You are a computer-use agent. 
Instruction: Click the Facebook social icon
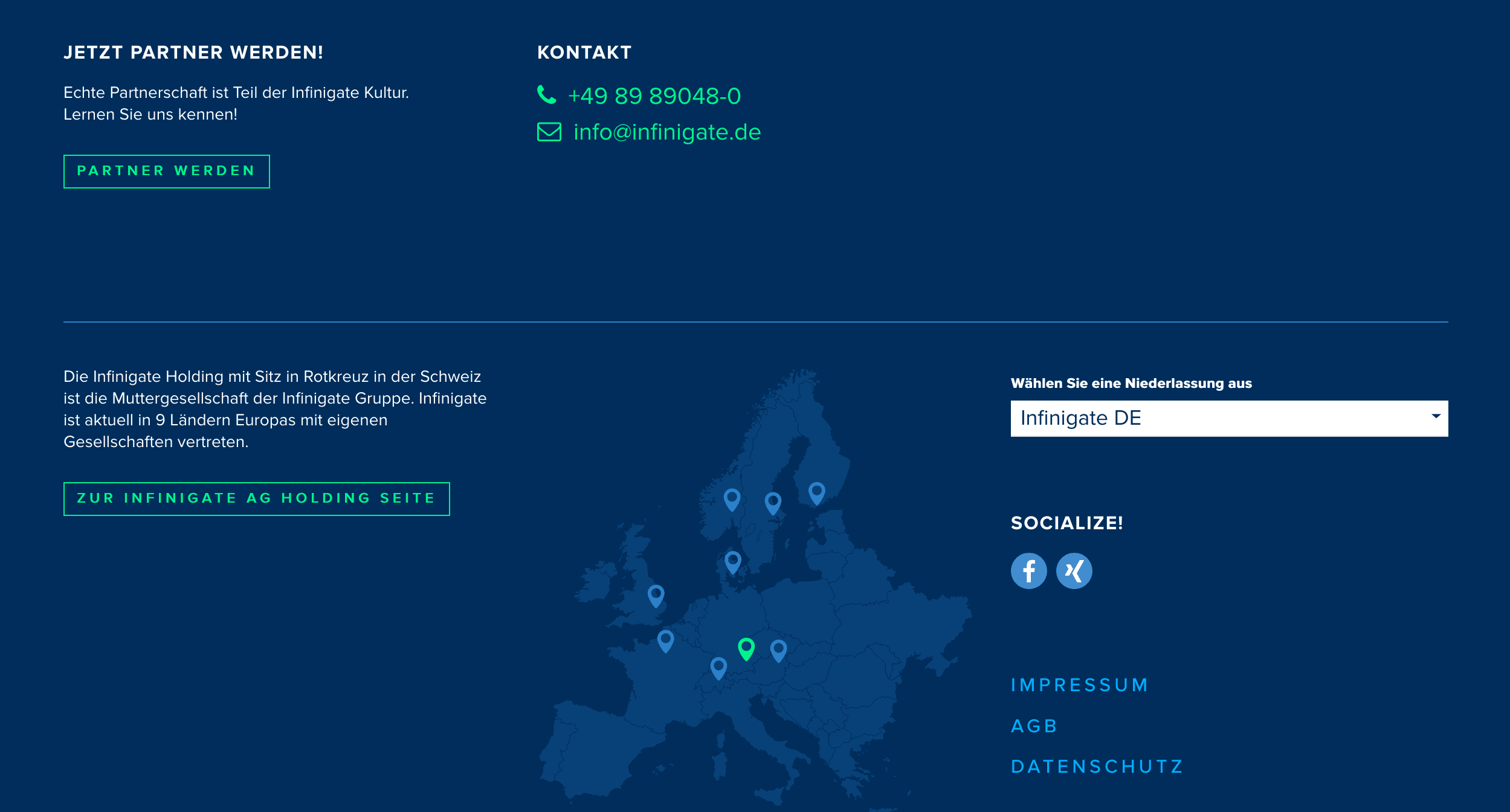(x=1028, y=571)
